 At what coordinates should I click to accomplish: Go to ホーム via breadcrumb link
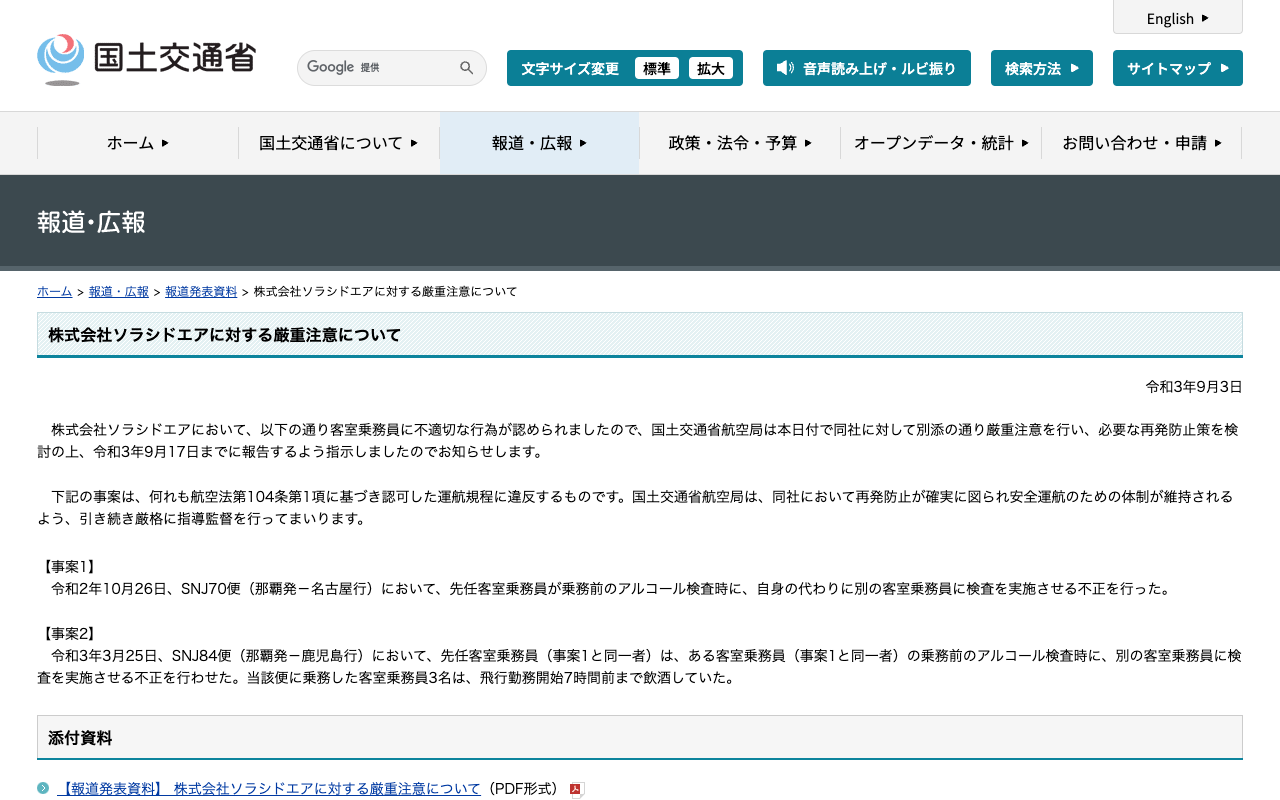(x=54, y=292)
